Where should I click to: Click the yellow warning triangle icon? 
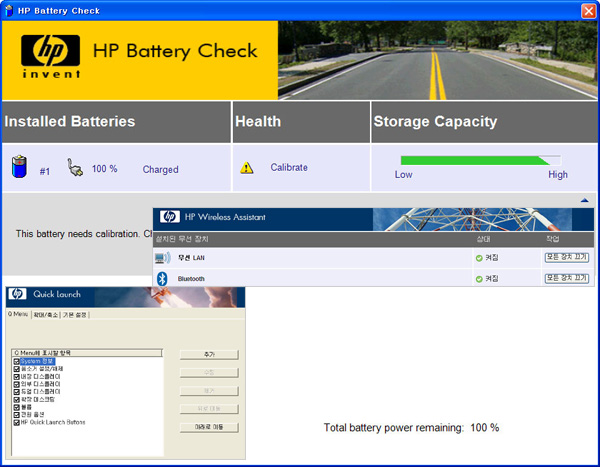coord(246,168)
